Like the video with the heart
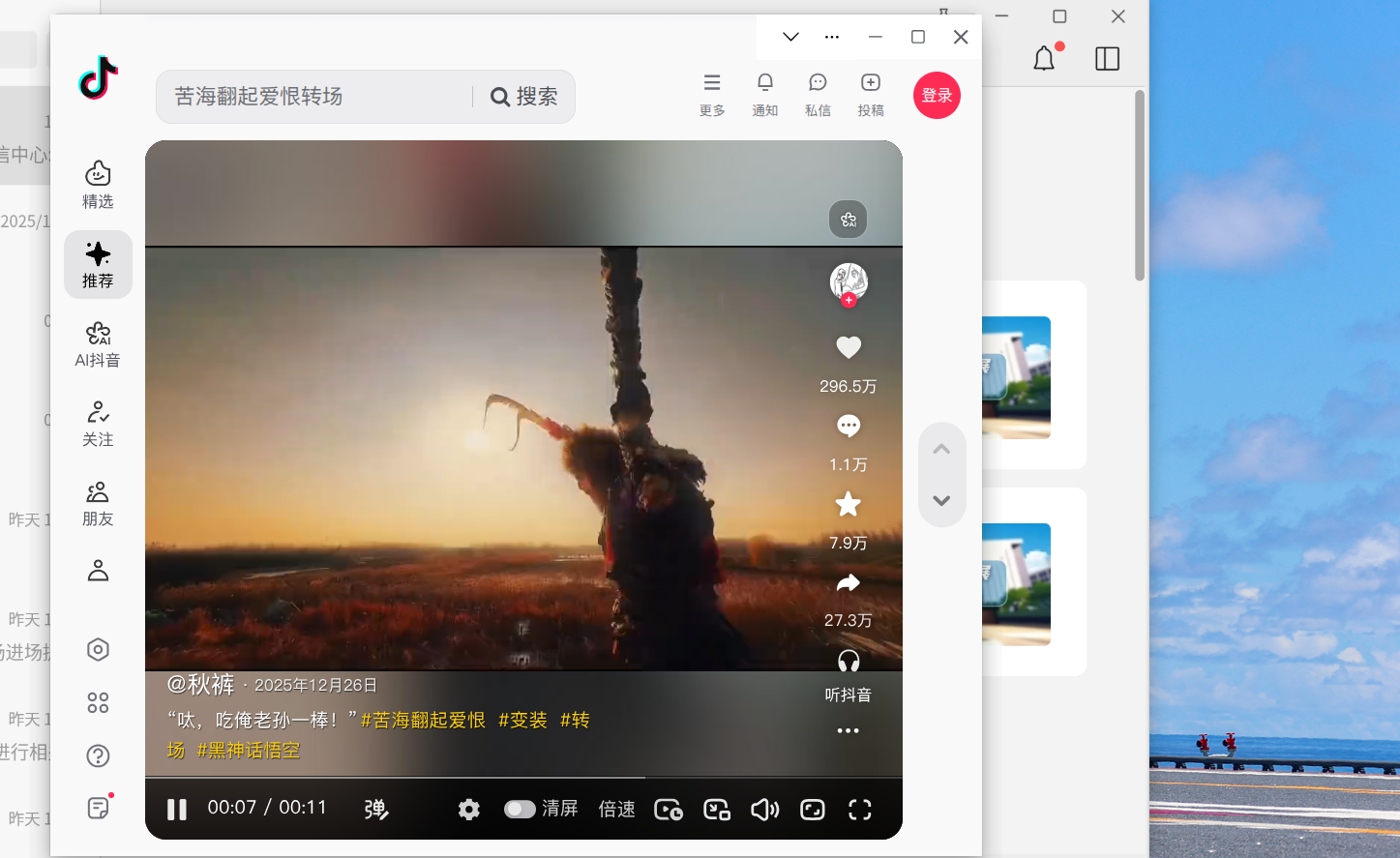The height and width of the screenshot is (858, 1400). [x=849, y=347]
